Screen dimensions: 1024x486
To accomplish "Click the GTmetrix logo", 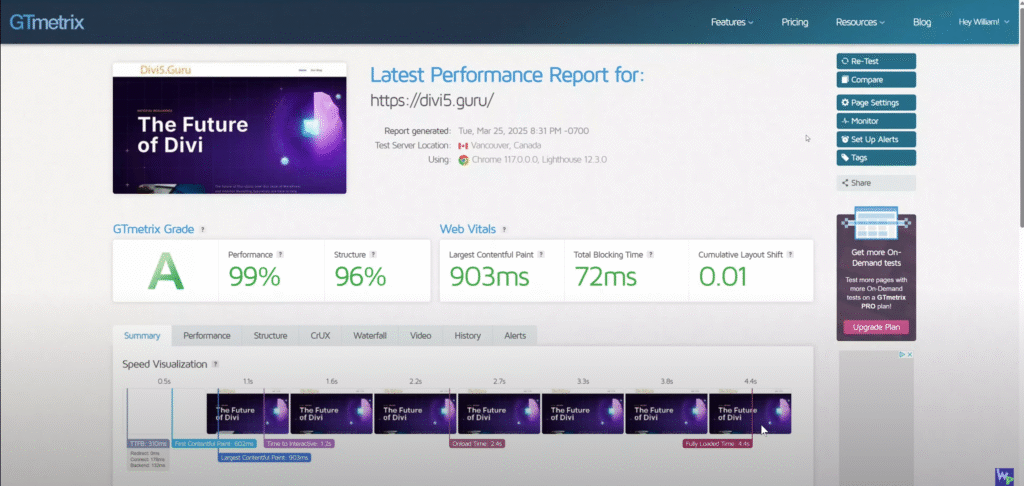I will pyautogui.click(x=46, y=22).
